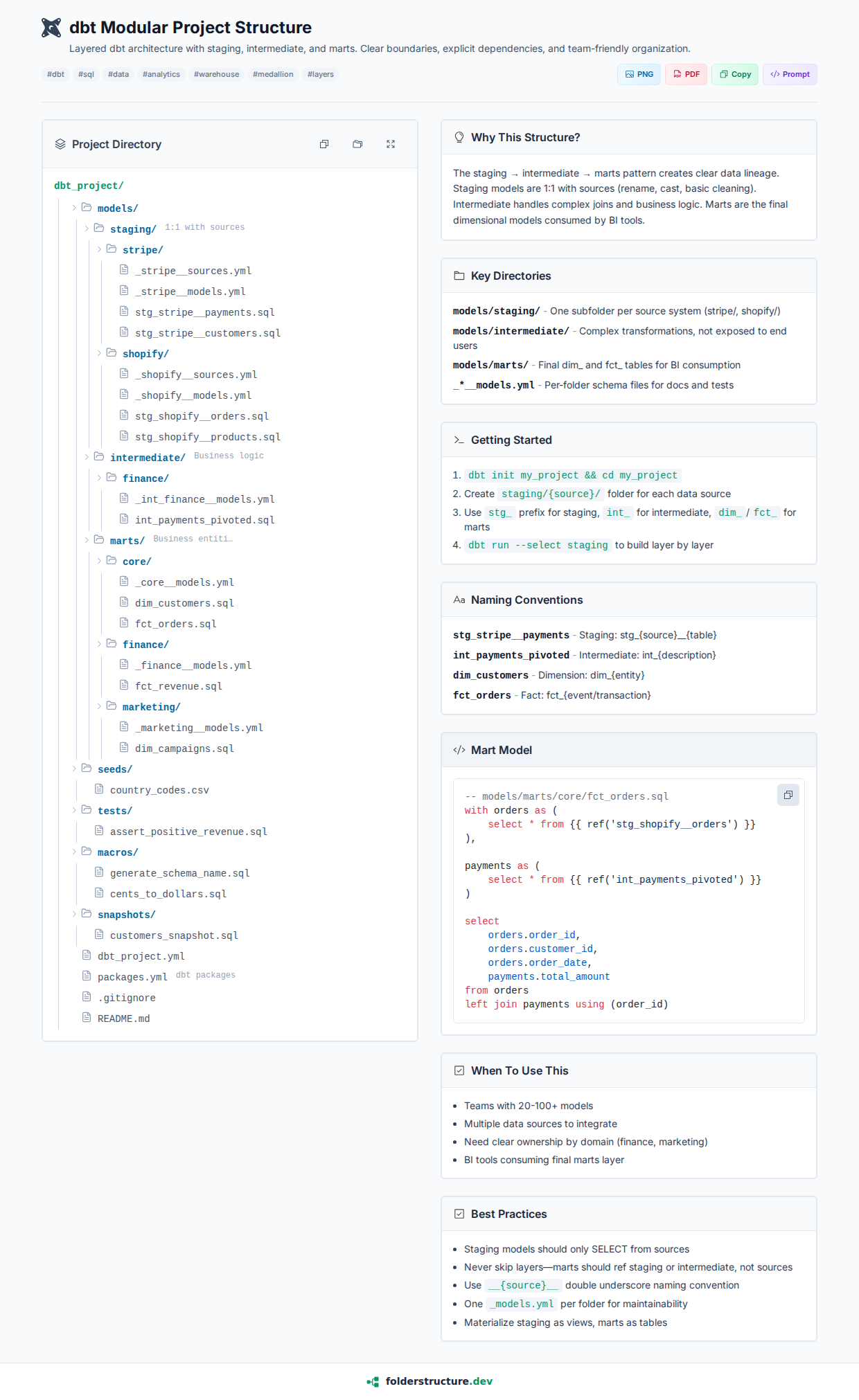
Task: Select the #warehouse tag
Action: coord(216,74)
